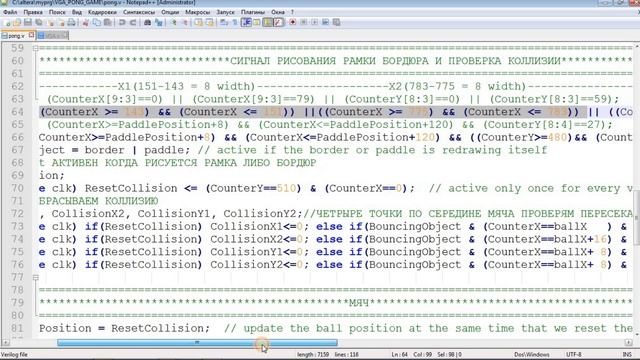Screen dimensions: 640x360
Task: Select line via line number 64
Action: coord(17,112)
